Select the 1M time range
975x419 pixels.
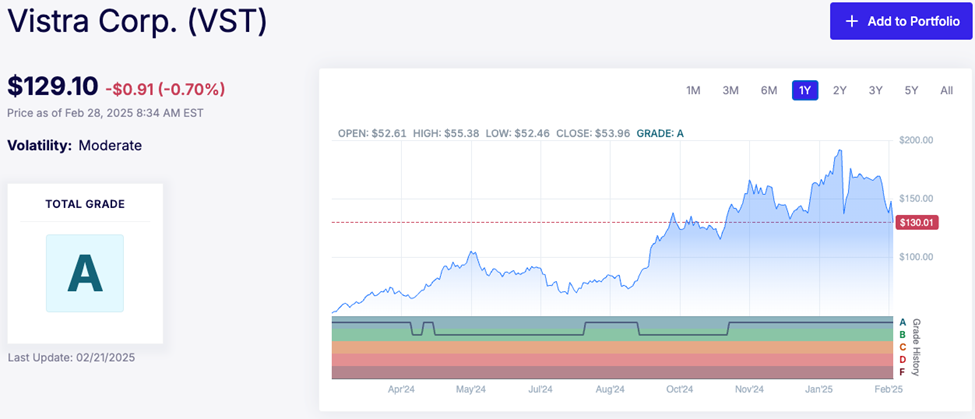(693, 91)
